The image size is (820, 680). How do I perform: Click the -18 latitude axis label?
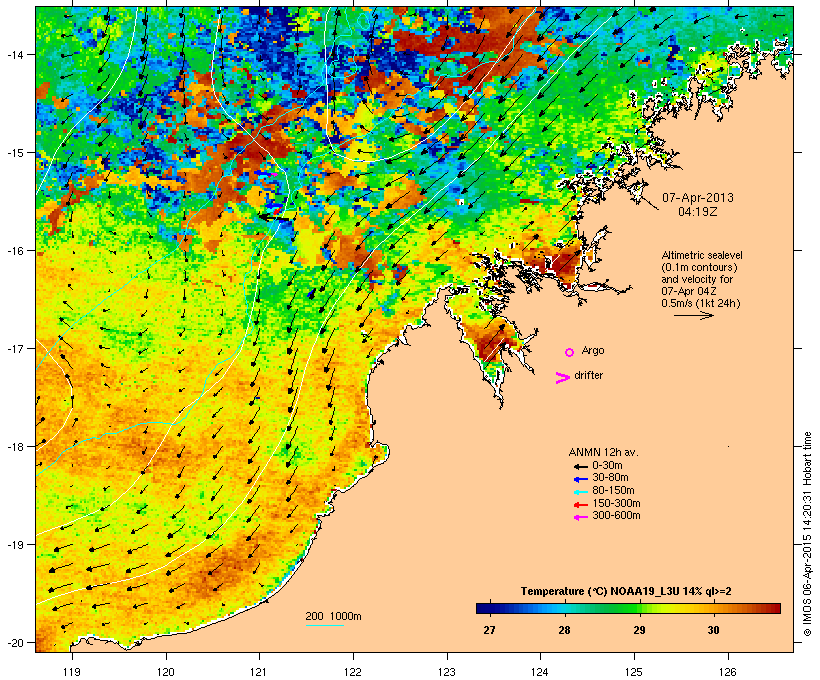click(x=14, y=447)
